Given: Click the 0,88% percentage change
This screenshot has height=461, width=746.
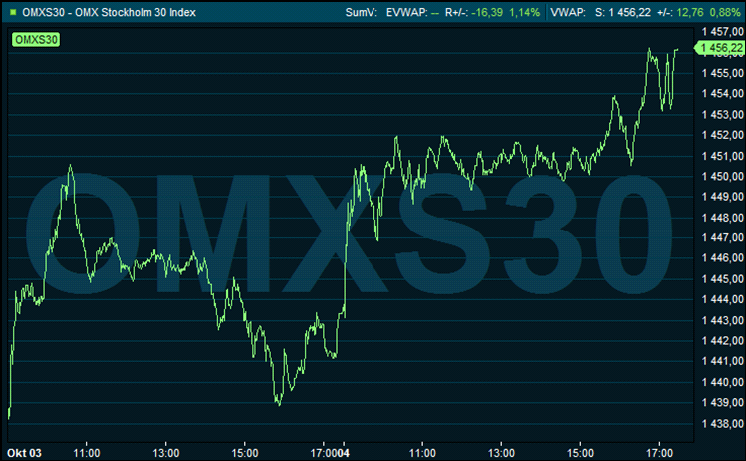Looking at the screenshot, I should click(725, 12).
